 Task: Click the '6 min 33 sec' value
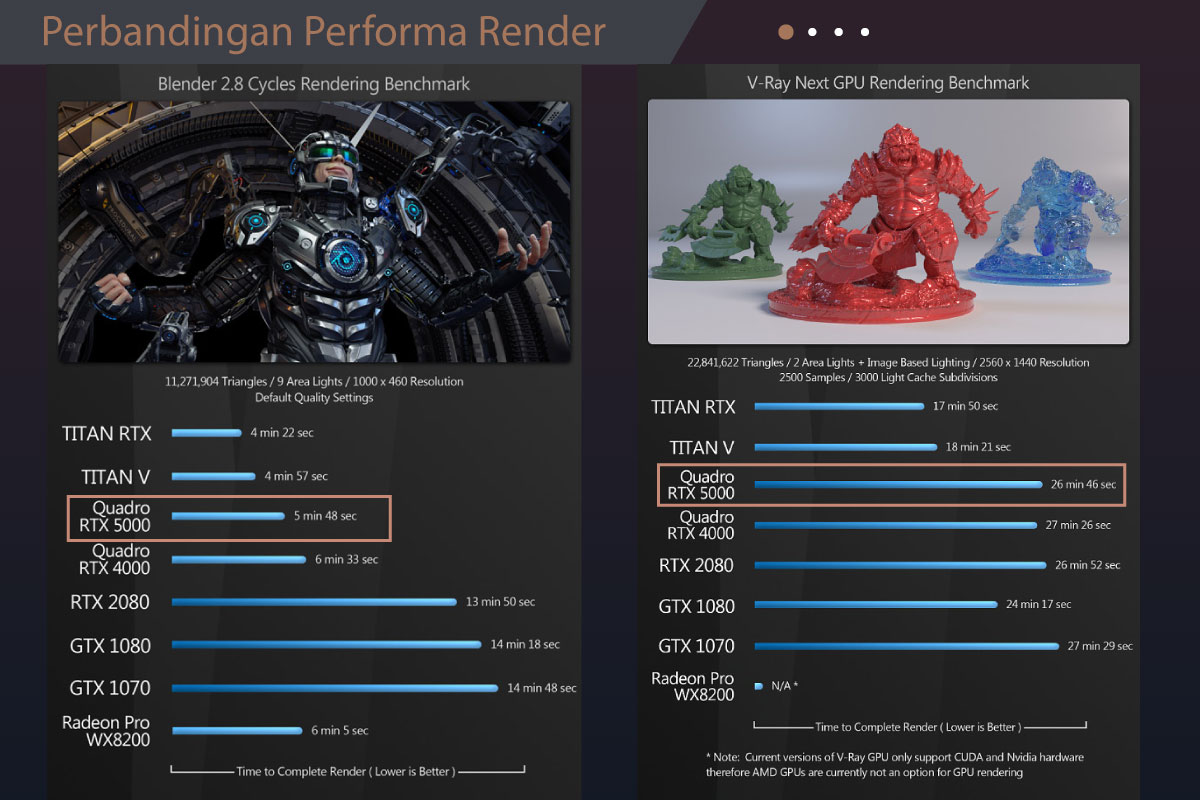[346, 559]
